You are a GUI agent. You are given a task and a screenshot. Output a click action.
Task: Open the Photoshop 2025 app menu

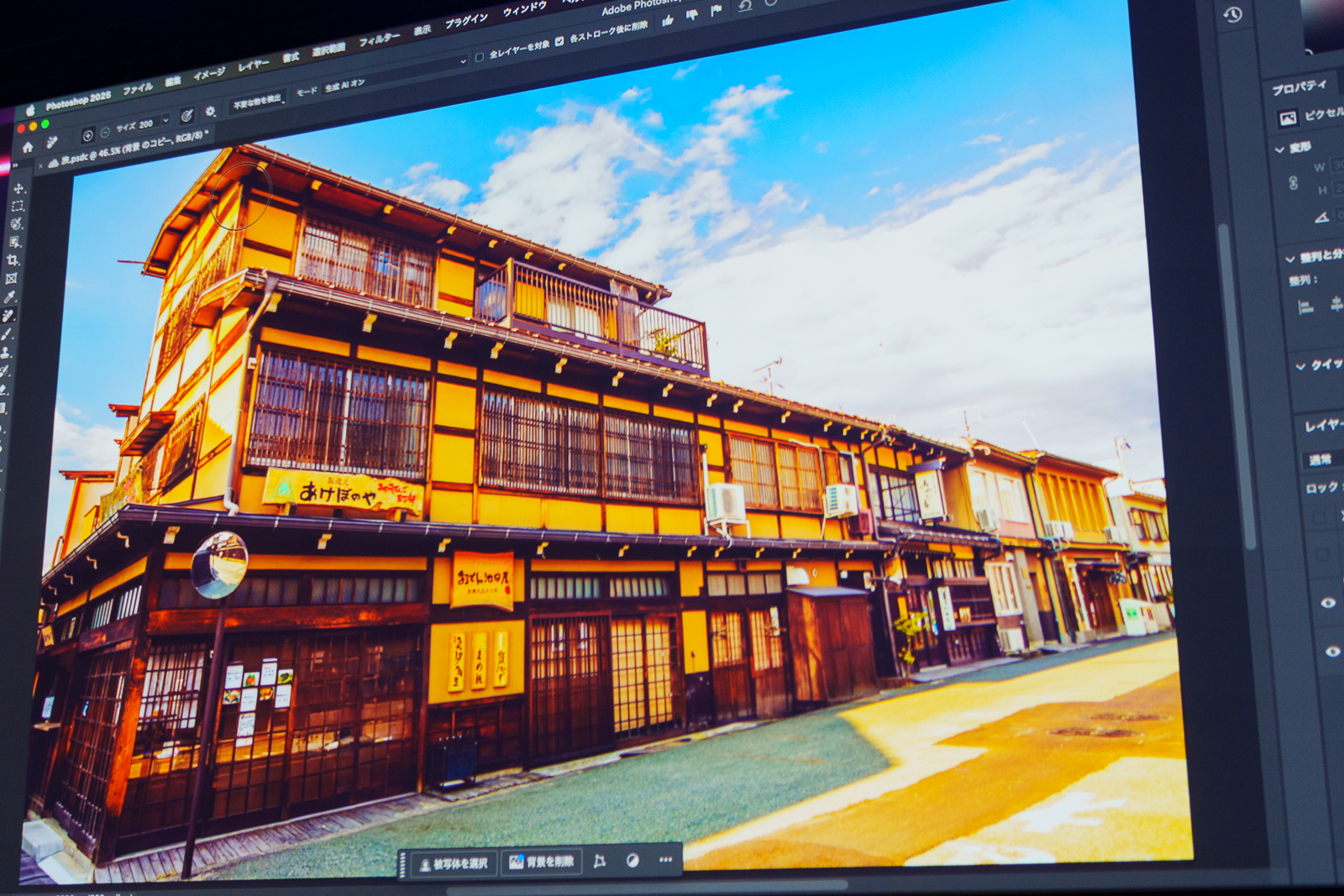click(78, 101)
